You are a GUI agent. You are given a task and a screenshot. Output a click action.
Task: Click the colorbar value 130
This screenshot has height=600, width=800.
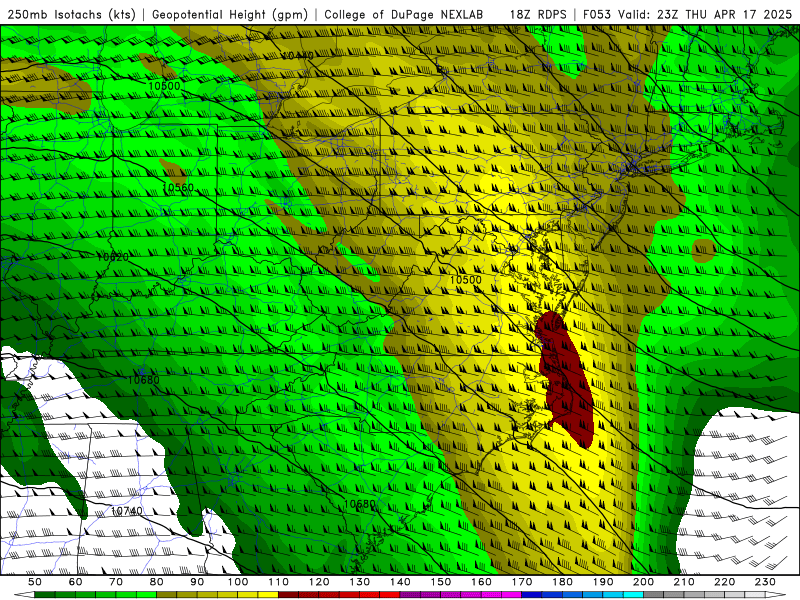[360, 582]
